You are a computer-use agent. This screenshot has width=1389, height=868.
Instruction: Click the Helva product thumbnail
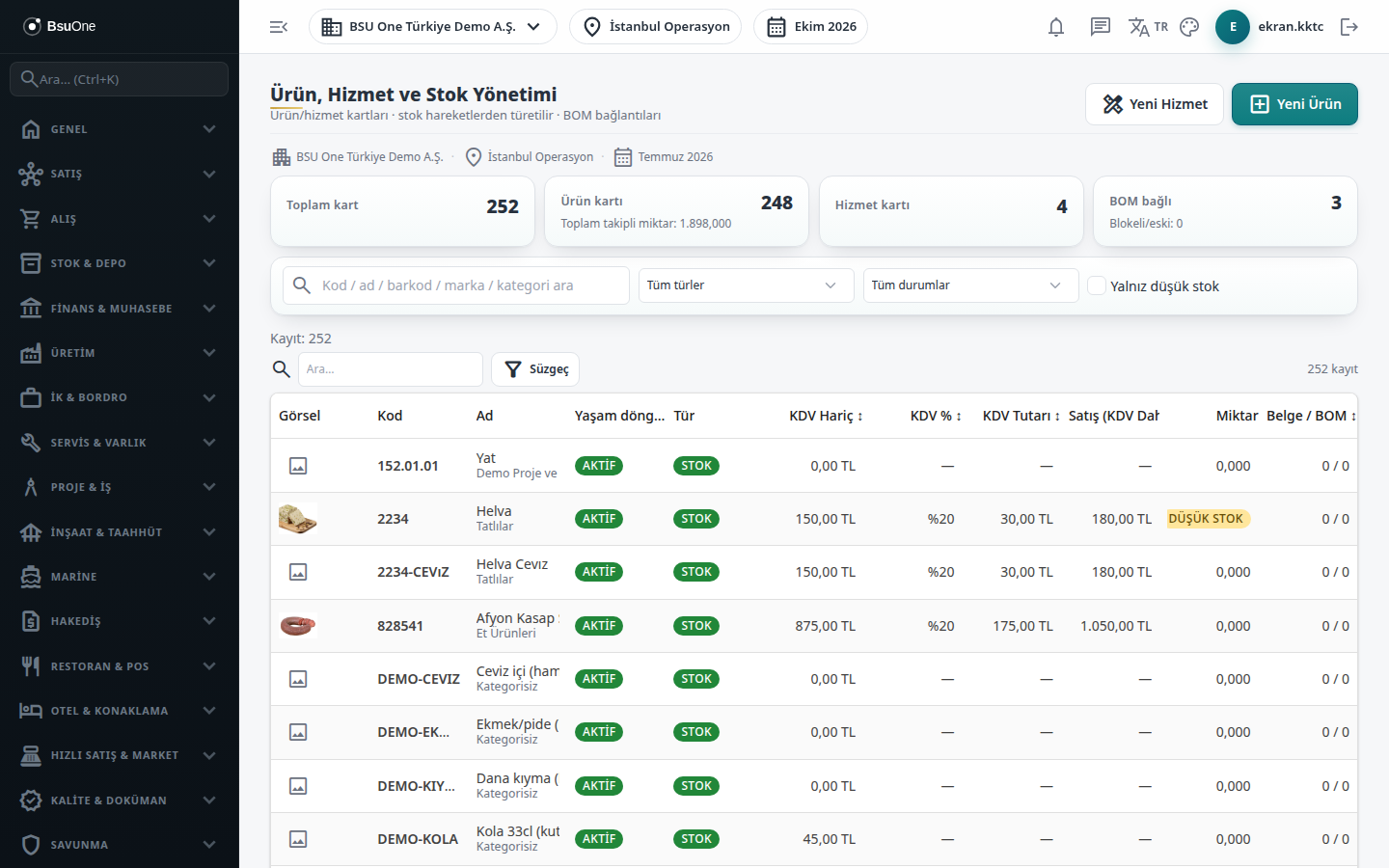coord(298,519)
